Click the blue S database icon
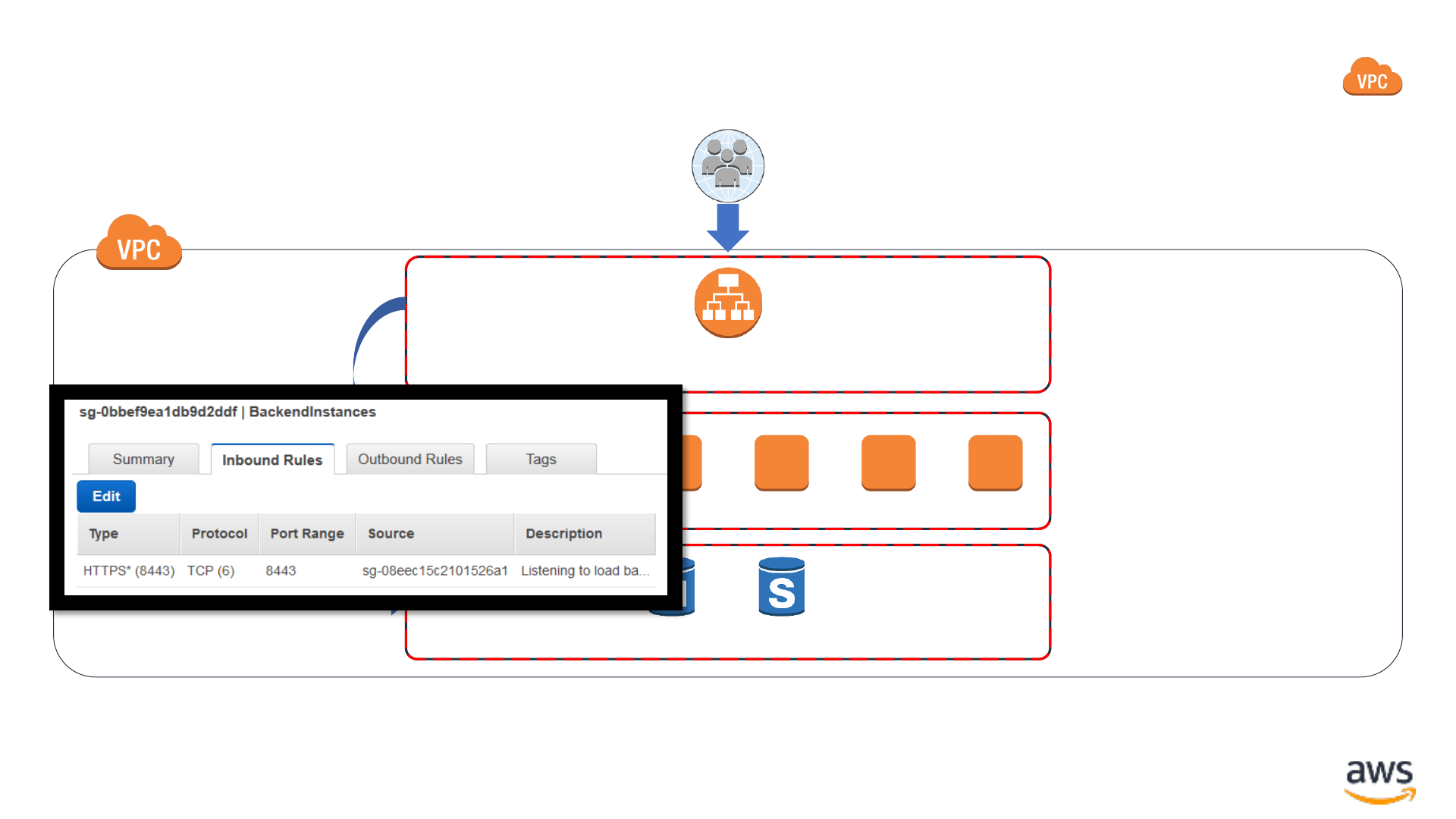1456x819 pixels. [781, 587]
